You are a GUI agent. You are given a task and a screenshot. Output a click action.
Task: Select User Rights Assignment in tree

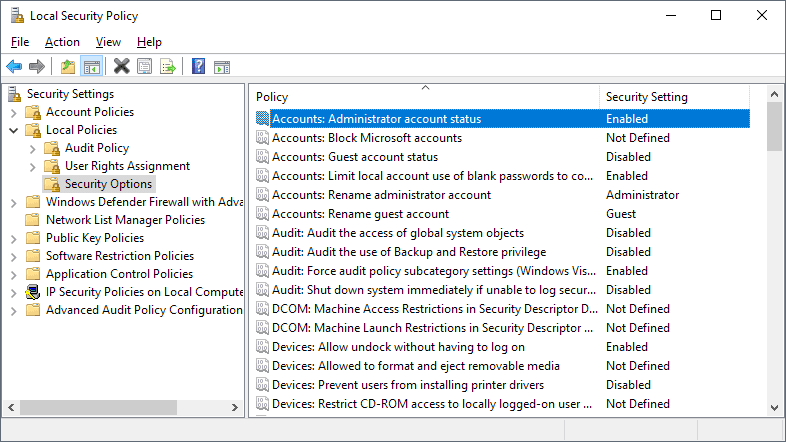click(x=127, y=166)
